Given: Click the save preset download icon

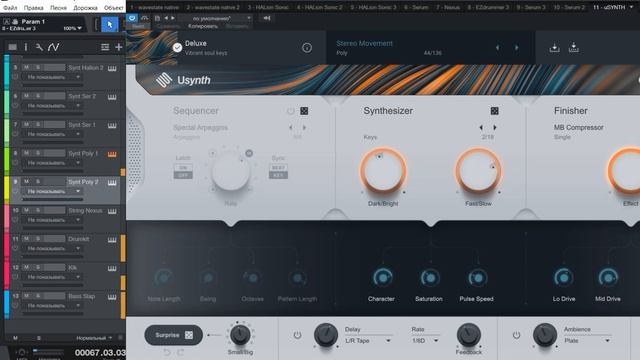Looking at the screenshot, I should (x=554, y=48).
